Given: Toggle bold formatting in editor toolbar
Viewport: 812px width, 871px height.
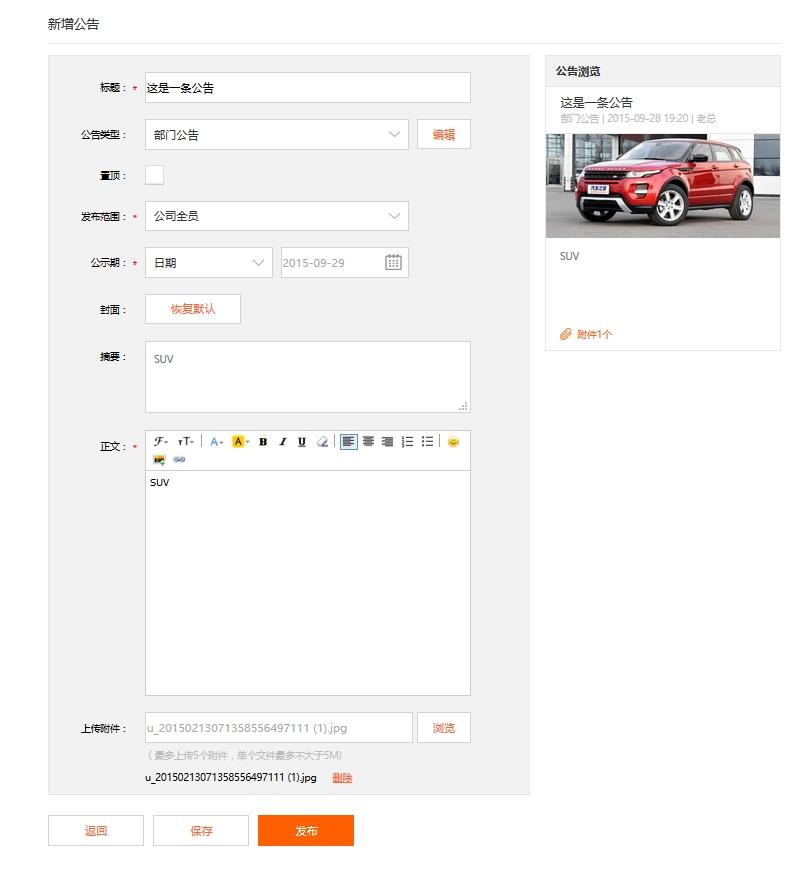Looking at the screenshot, I should point(263,442).
